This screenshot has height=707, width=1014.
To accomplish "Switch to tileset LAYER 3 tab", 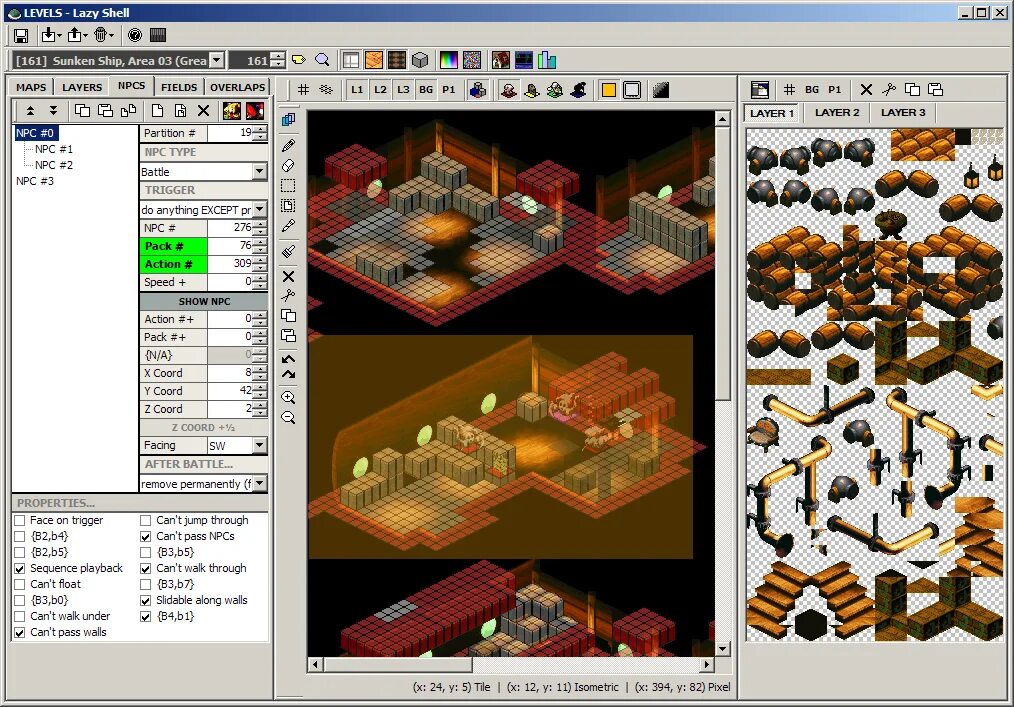I will [x=903, y=113].
